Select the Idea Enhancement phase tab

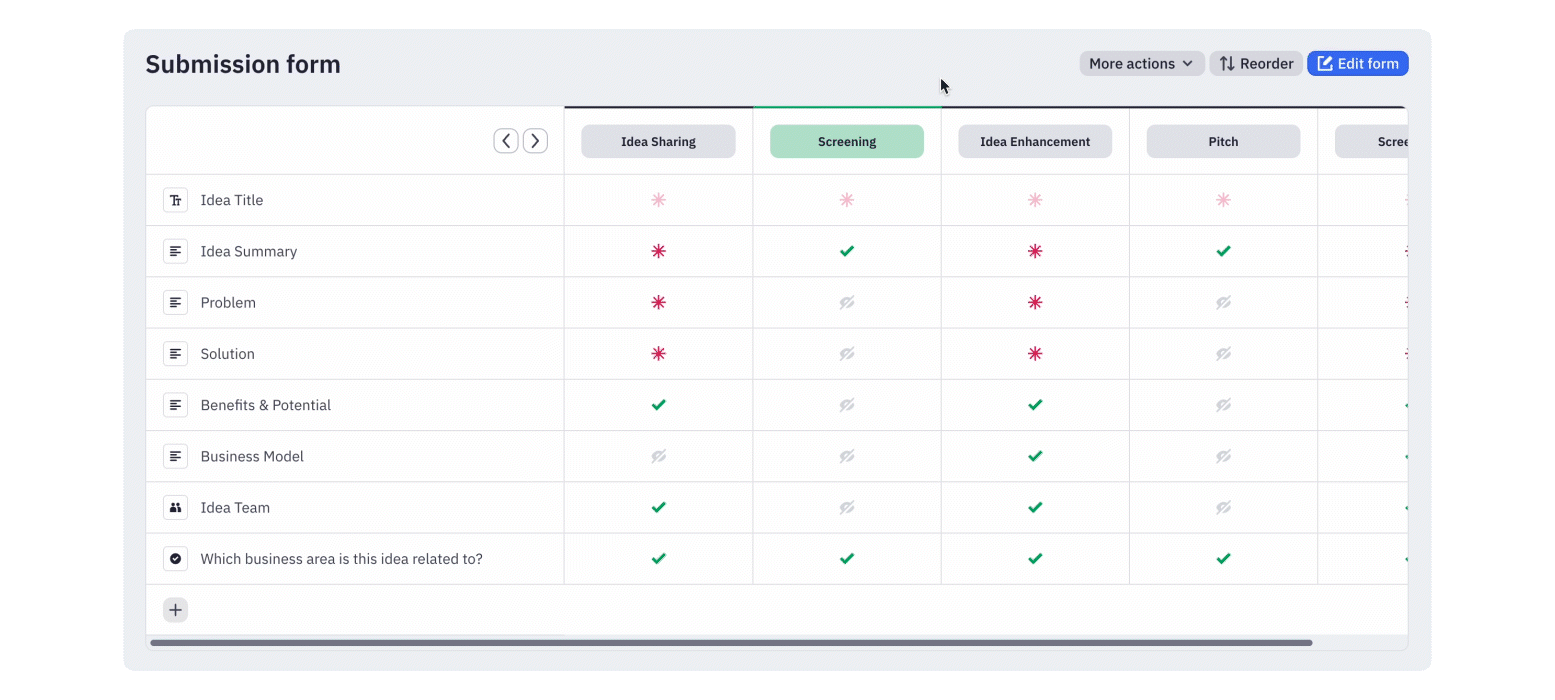tap(1035, 142)
